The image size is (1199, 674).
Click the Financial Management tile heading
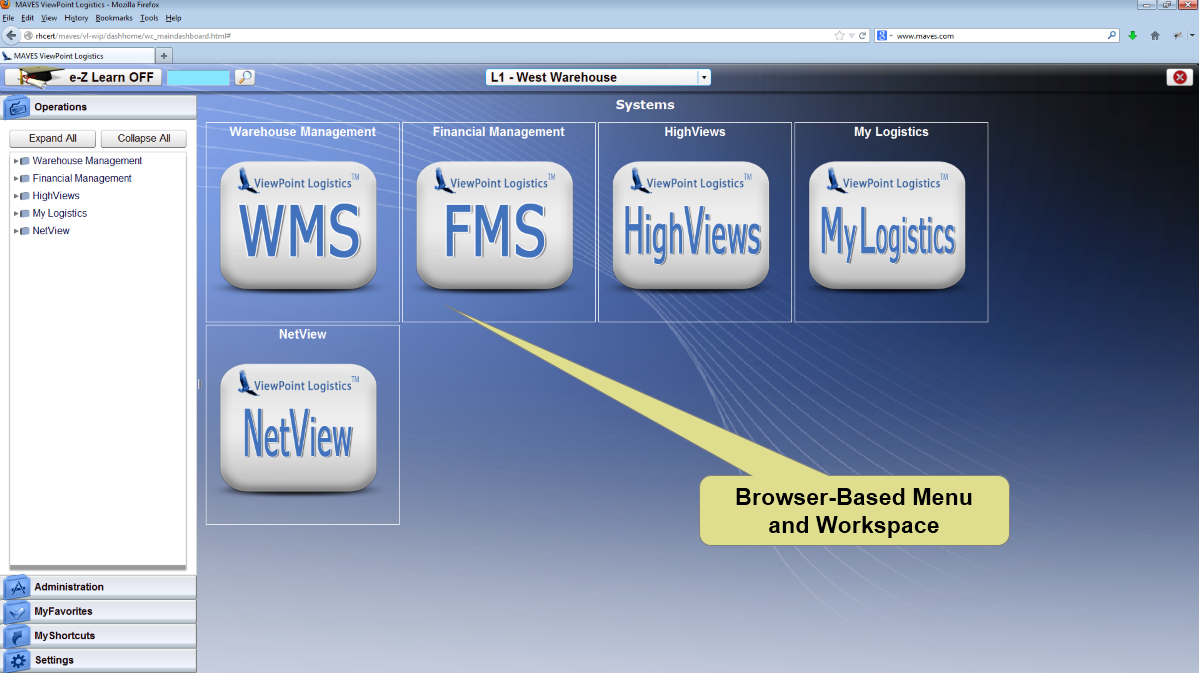pyautogui.click(x=499, y=132)
